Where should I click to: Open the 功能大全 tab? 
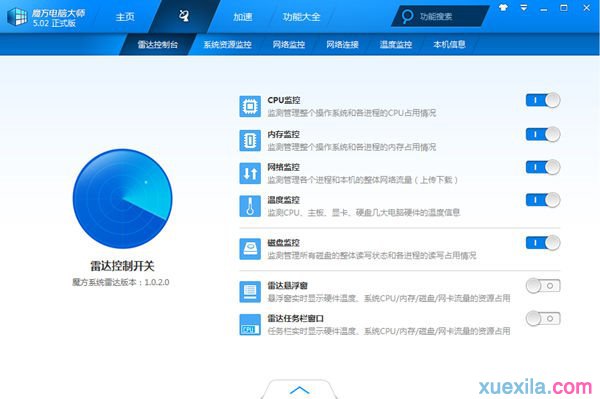[x=302, y=17]
